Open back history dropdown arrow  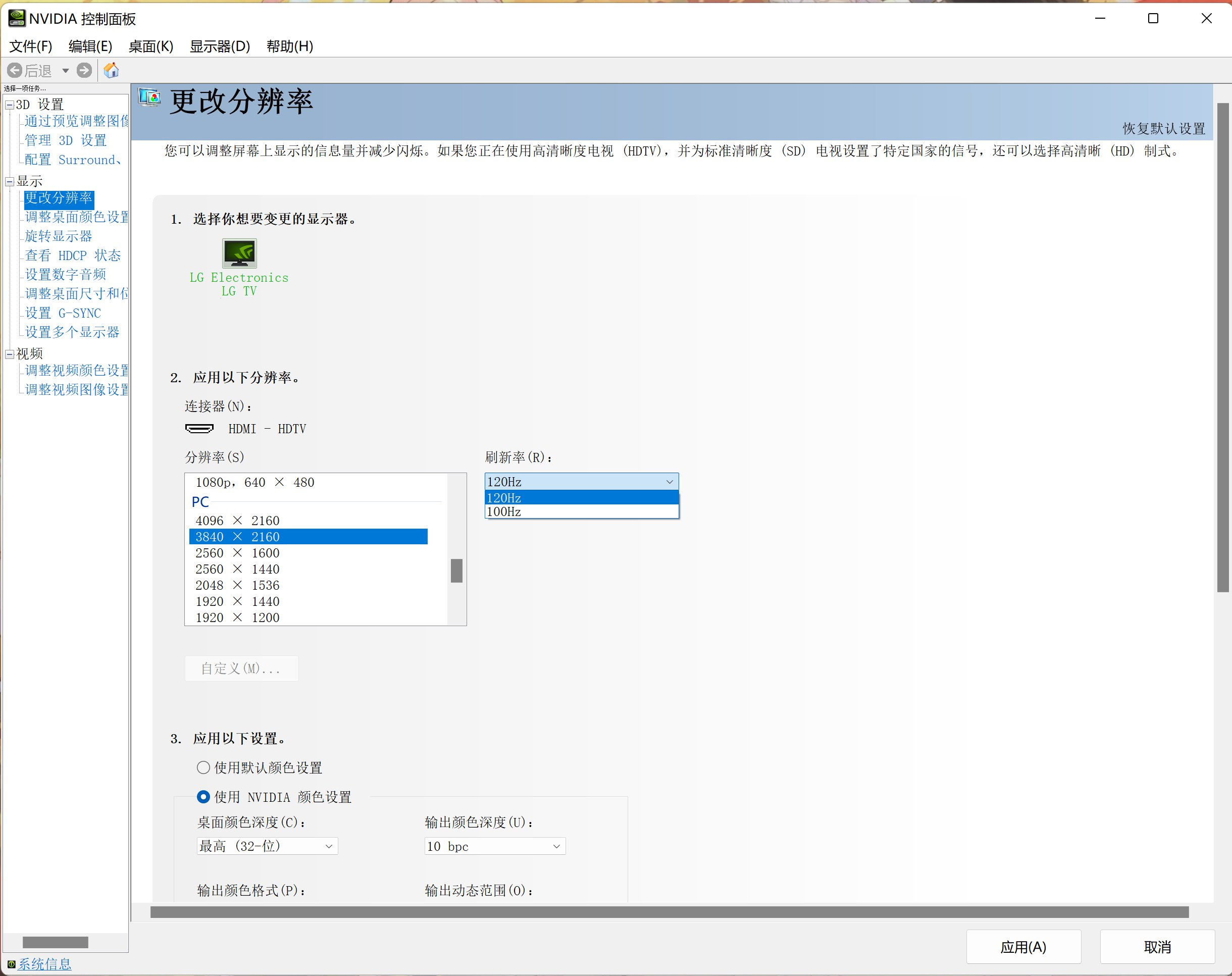click(65, 71)
